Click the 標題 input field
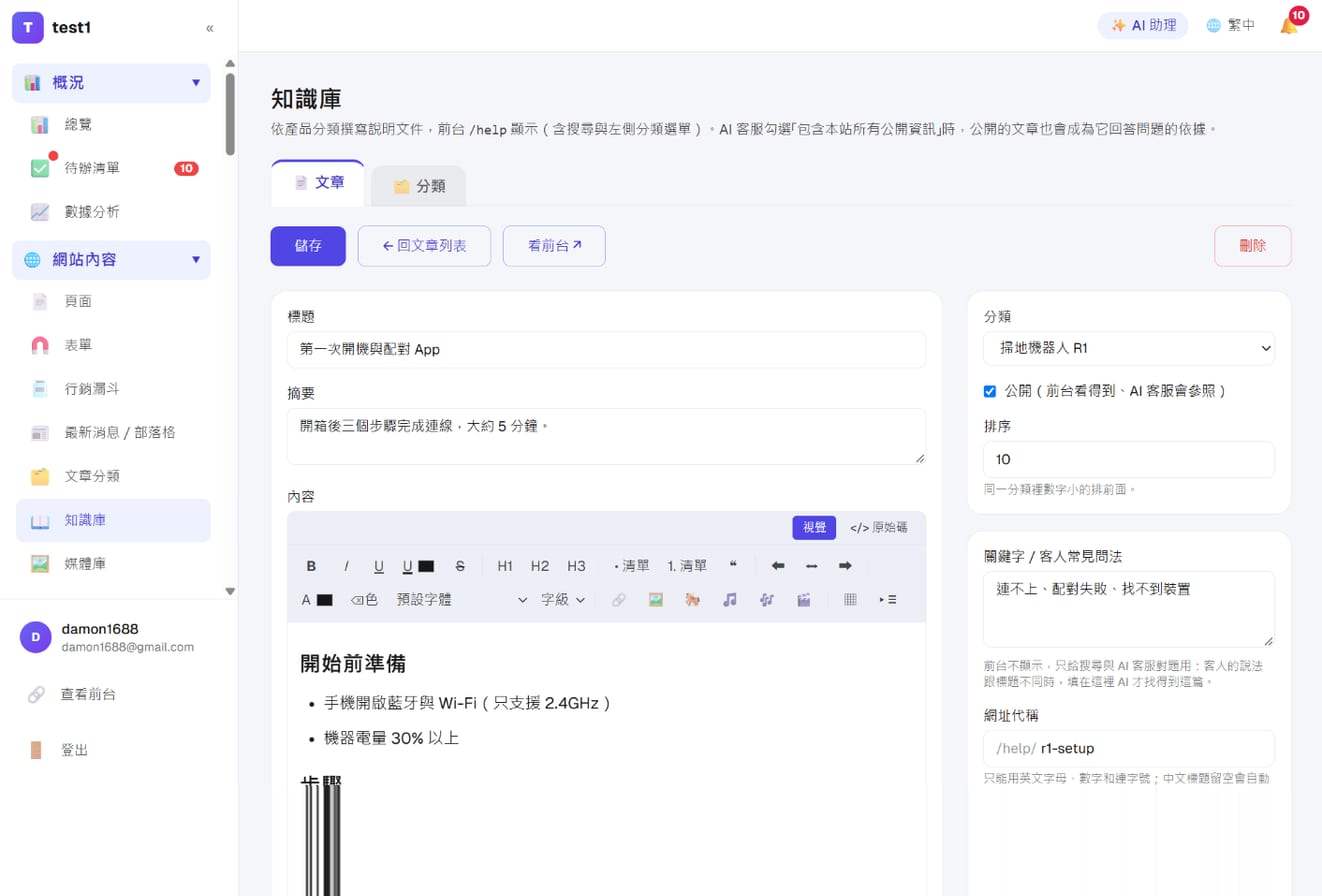Image resolution: width=1322 pixels, height=896 pixels. coord(606,349)
